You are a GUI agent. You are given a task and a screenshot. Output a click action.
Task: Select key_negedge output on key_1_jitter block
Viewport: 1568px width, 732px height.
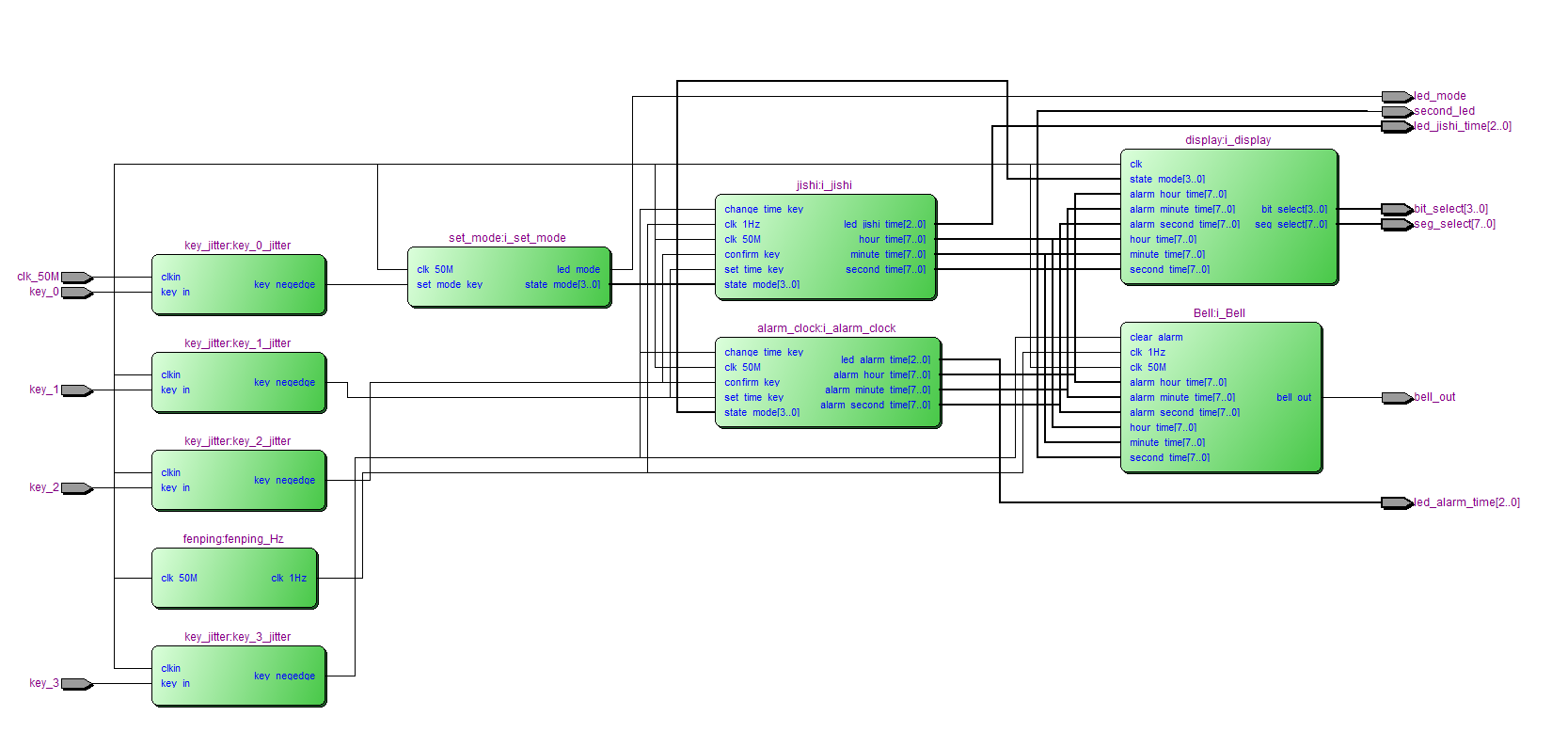pos(284,383)
